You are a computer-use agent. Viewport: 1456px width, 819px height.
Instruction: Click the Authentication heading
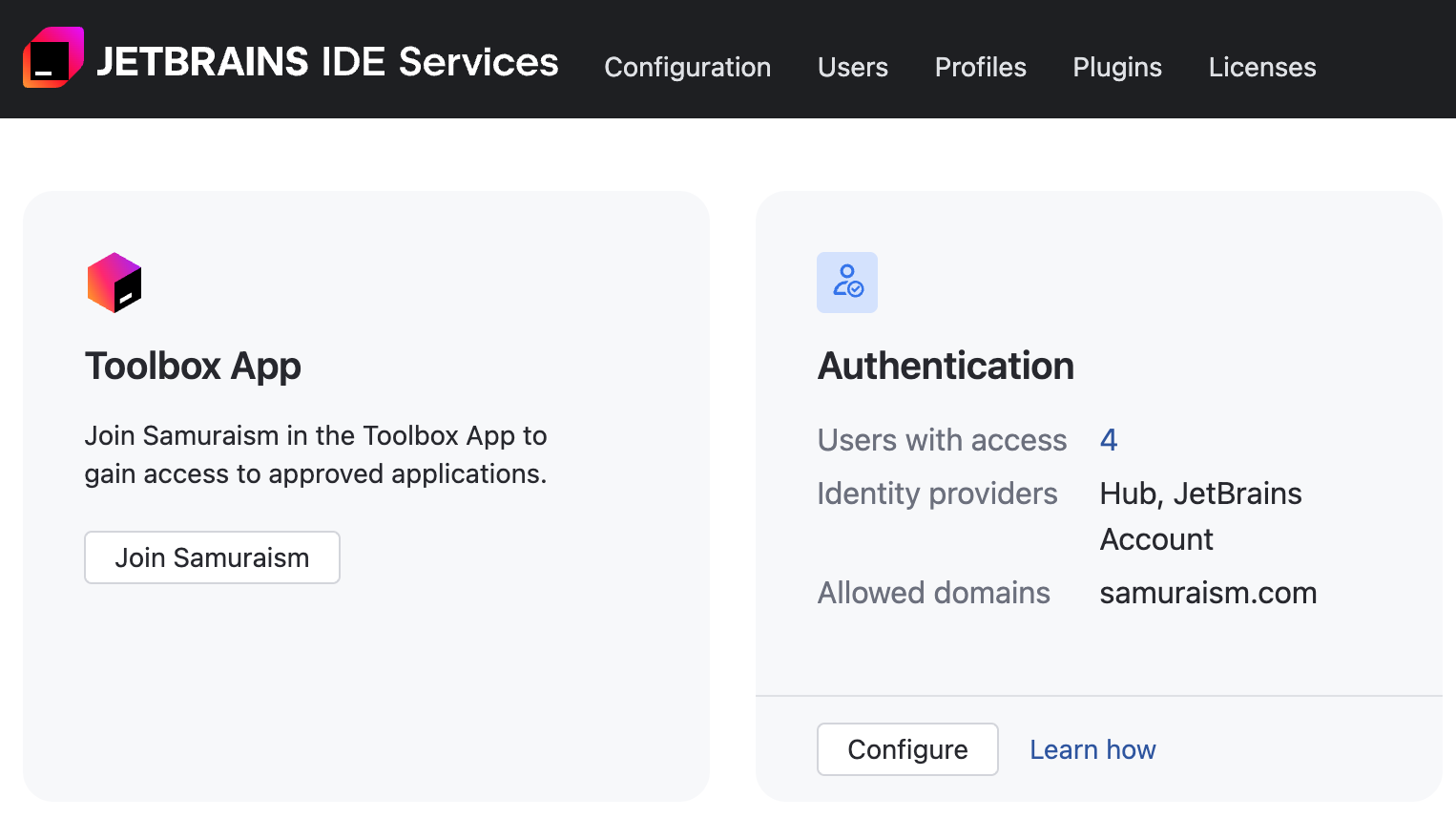[946, 367]
